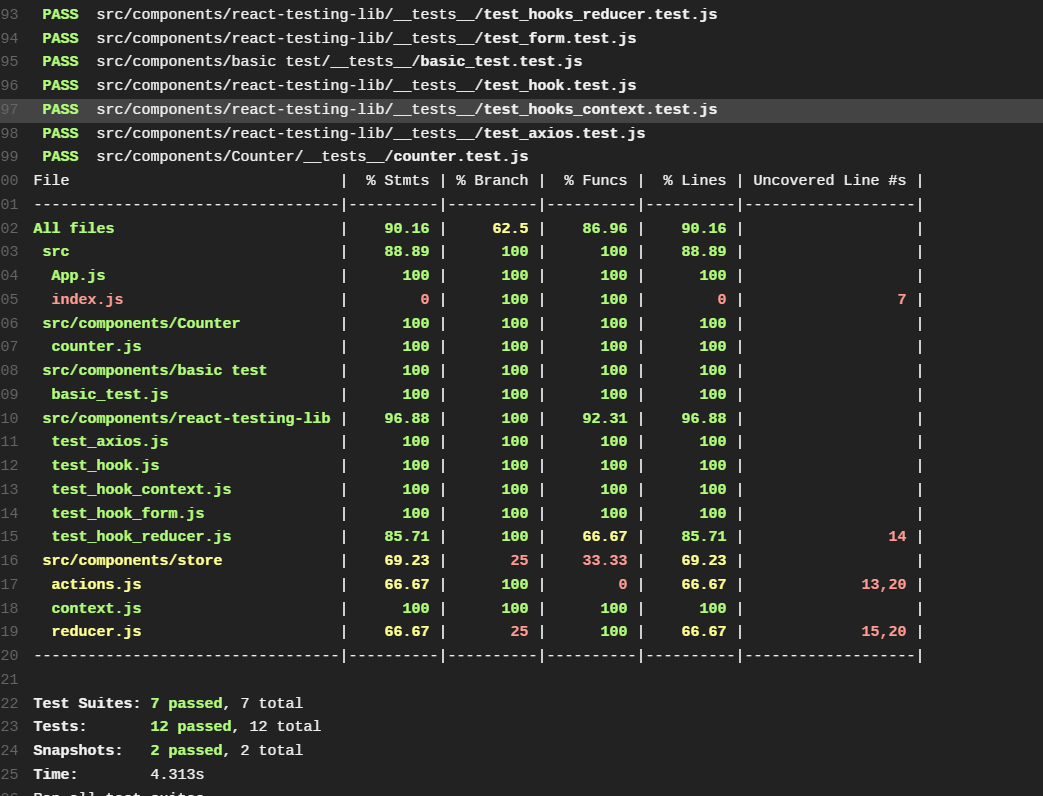Click the reducer.js row's 25 branch value

pos(519,632)
